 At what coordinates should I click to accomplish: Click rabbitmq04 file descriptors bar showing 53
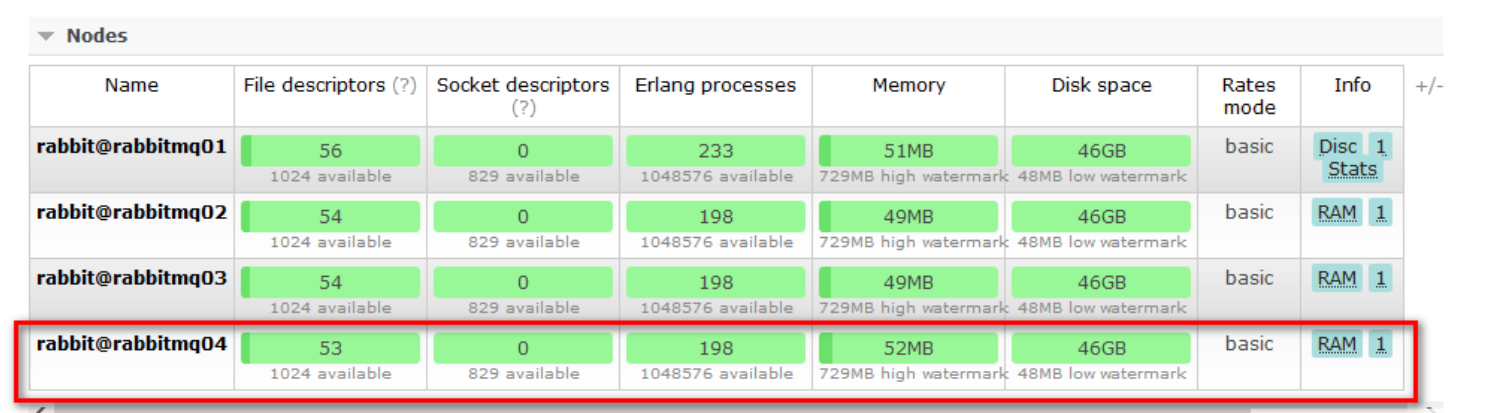(x=330, y=348)
